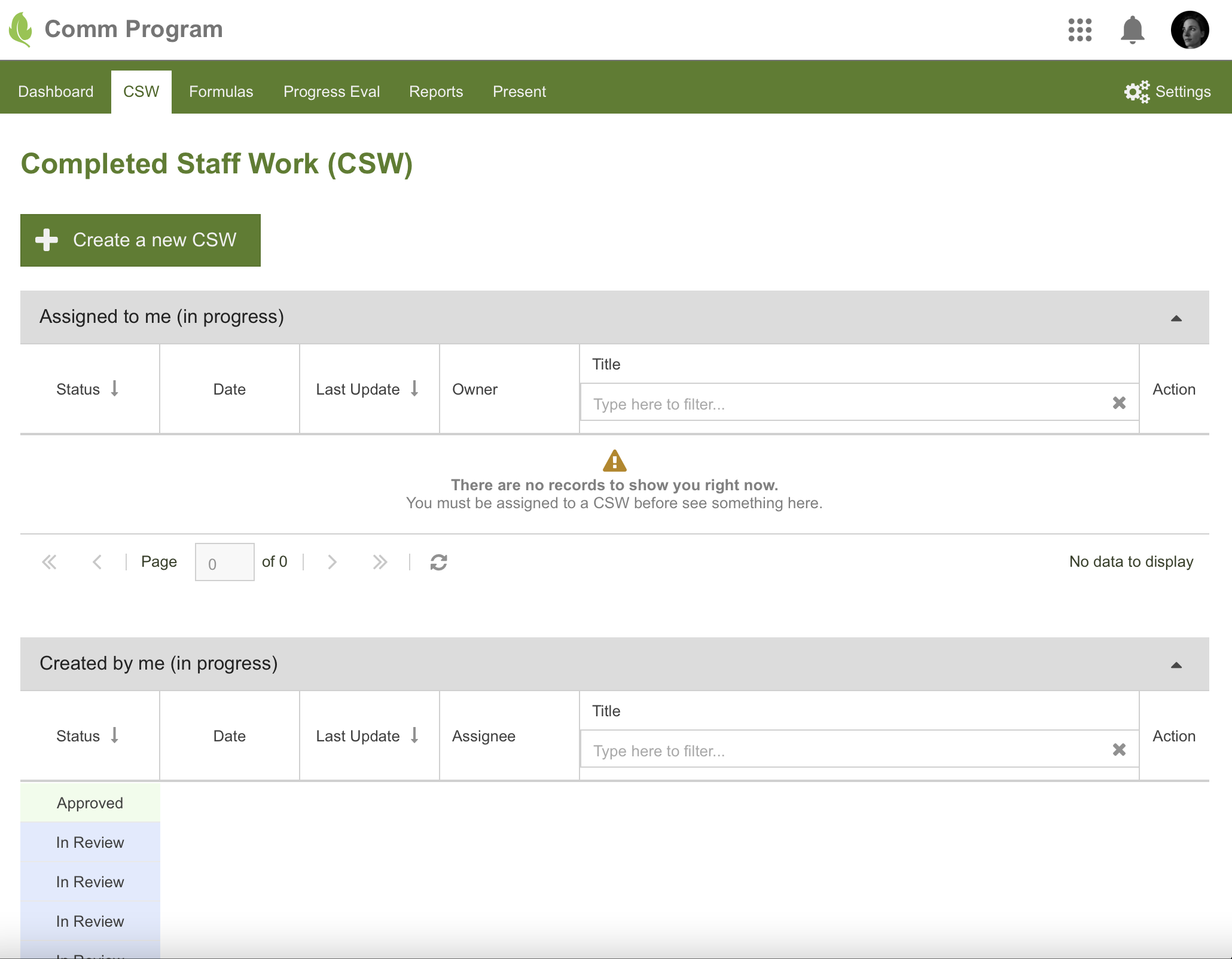Open the apps grid icon
Image resolution: width=1232 pixels, height=959 pixels.
[1079, 30]
